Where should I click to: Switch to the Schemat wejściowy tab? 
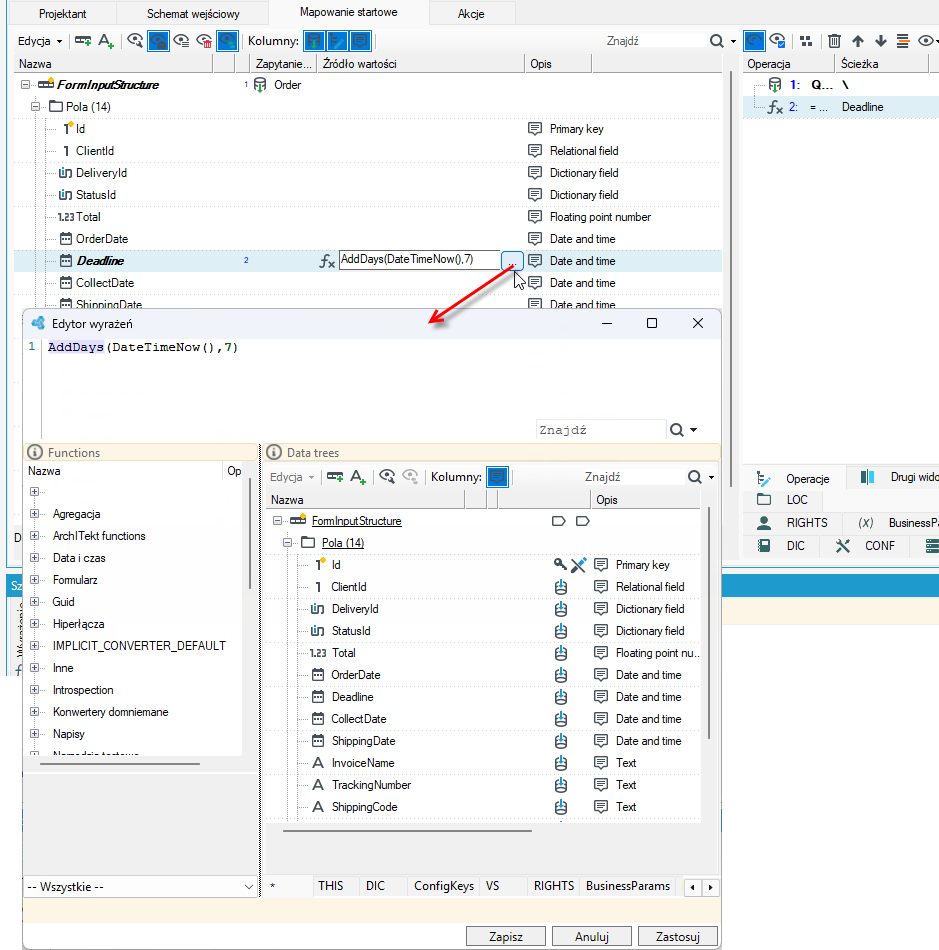(193, 13)
